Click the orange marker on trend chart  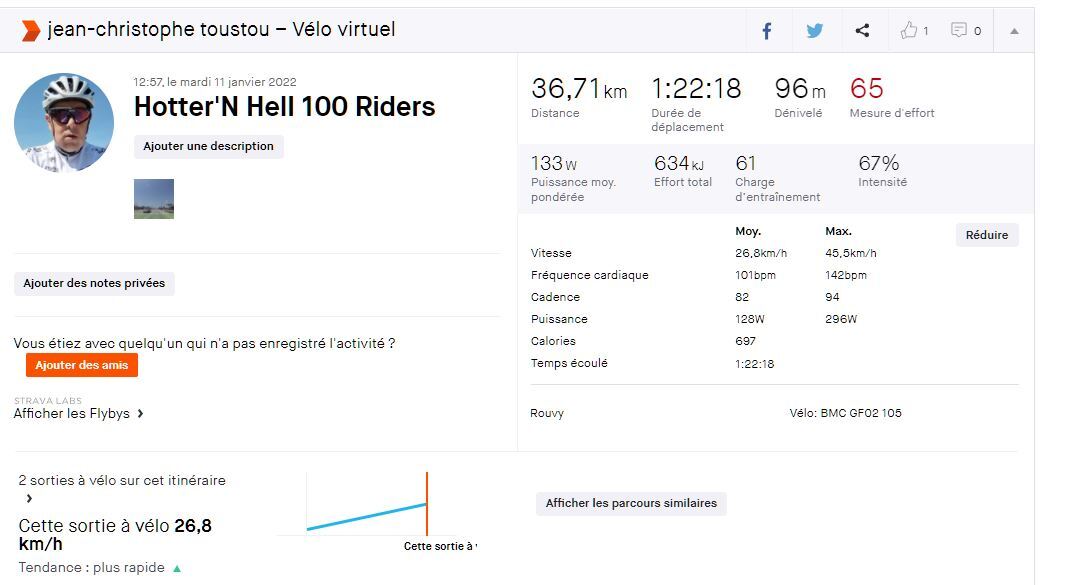pos(427,504)
